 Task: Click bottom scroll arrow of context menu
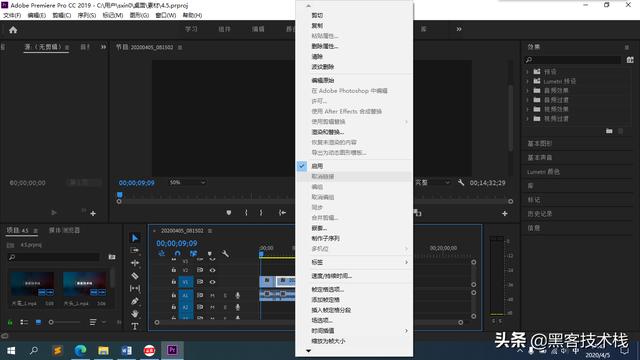tap(309, 351)
